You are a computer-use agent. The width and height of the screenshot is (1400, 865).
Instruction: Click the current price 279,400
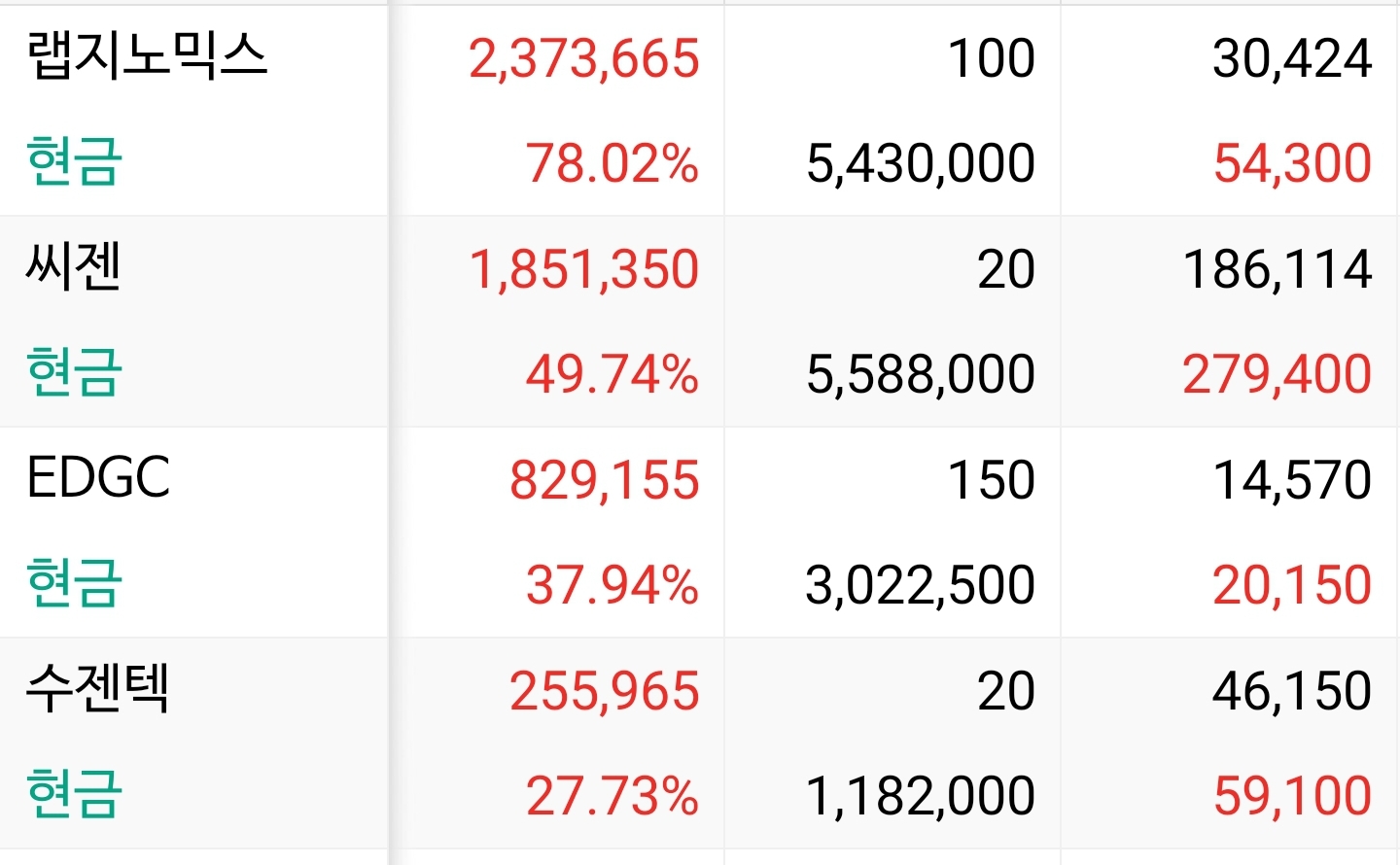1277,374
